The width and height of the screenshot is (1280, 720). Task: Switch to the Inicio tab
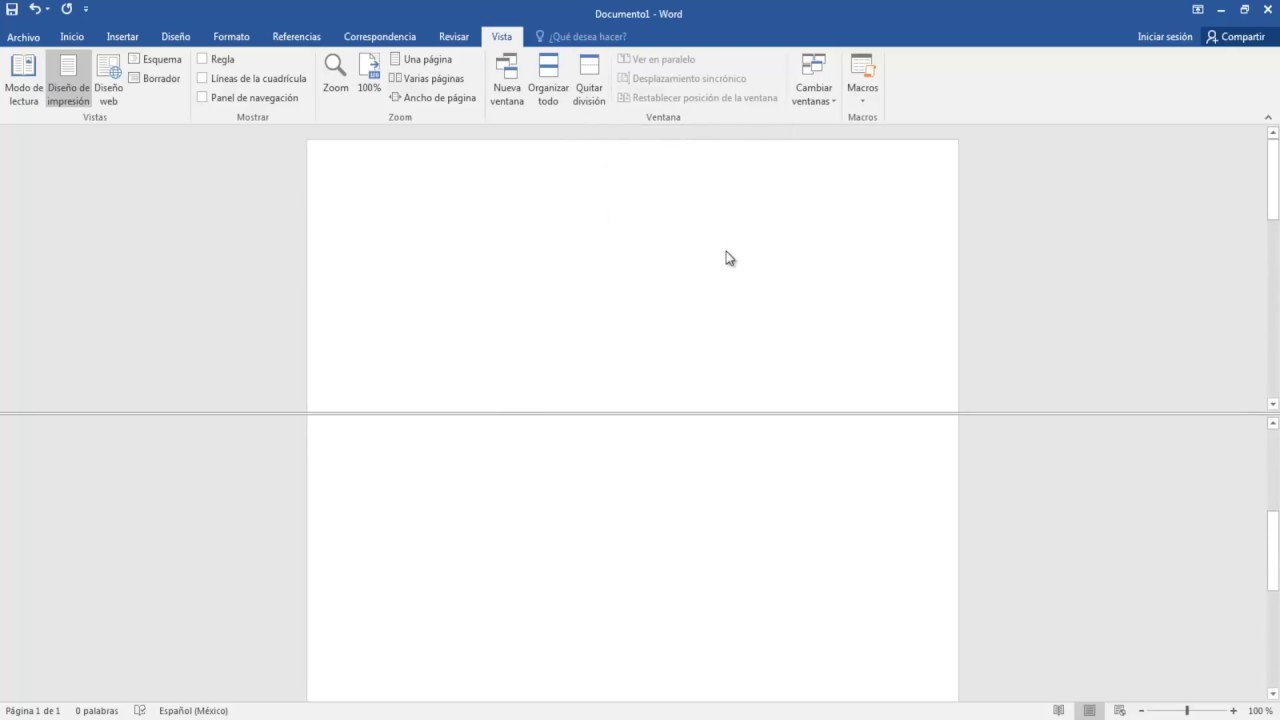click(72, 37)
